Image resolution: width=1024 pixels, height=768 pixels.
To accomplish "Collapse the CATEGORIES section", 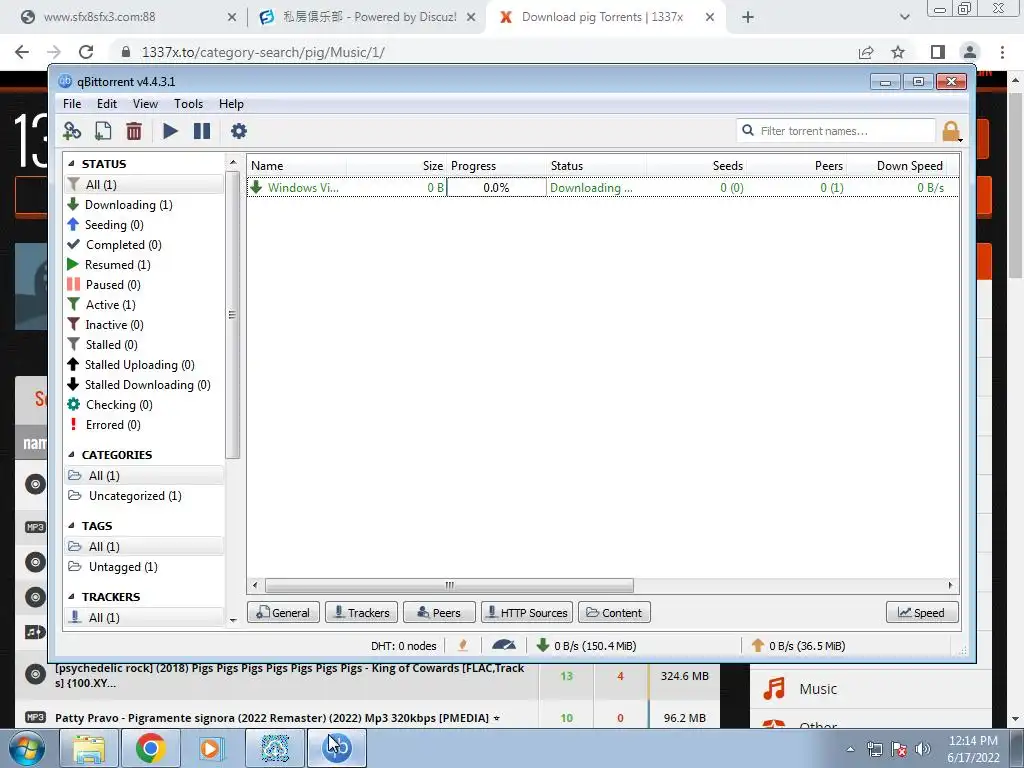I will [71, 455].
